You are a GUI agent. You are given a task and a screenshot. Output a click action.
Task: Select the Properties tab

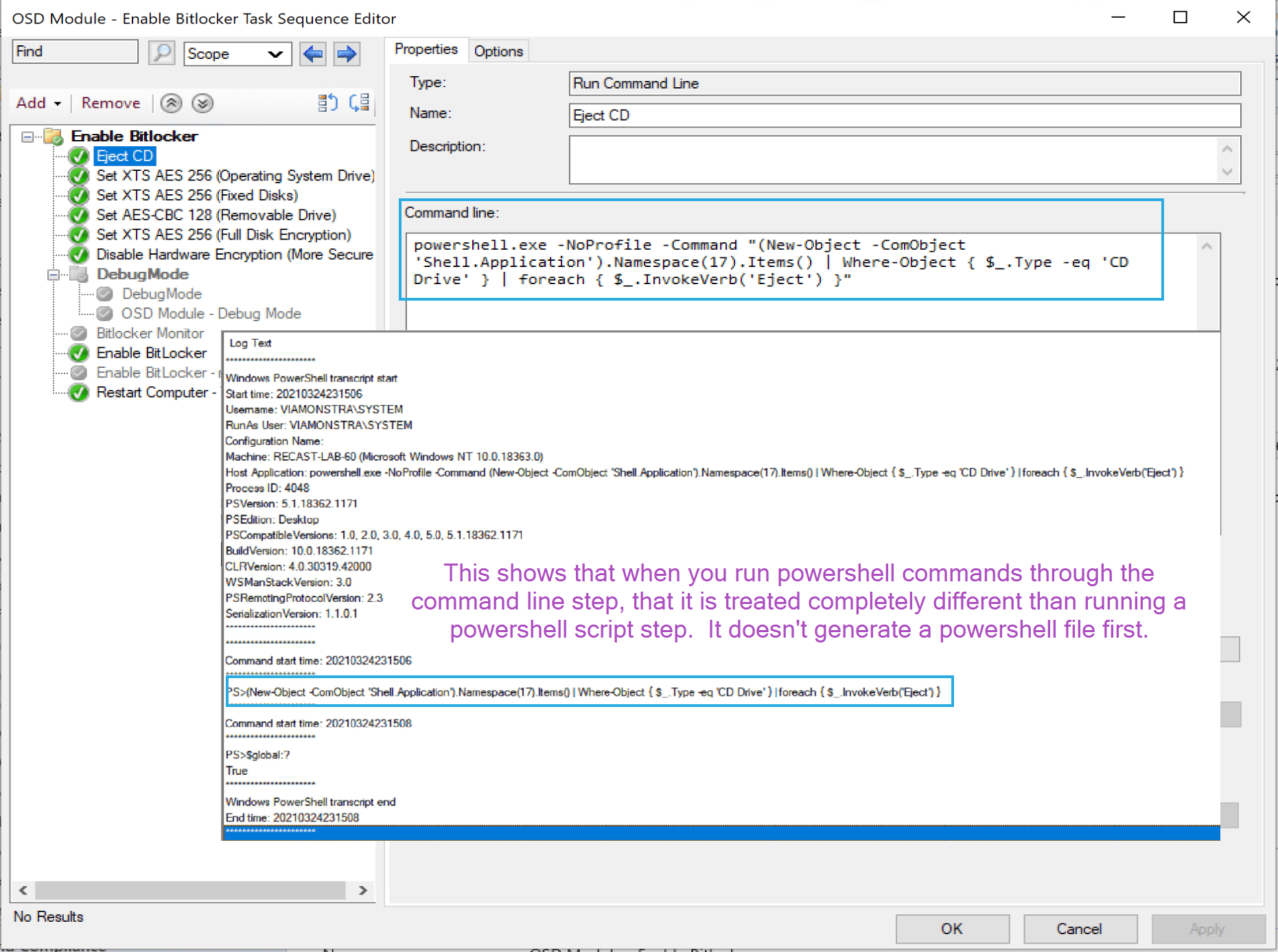(426, 50)
